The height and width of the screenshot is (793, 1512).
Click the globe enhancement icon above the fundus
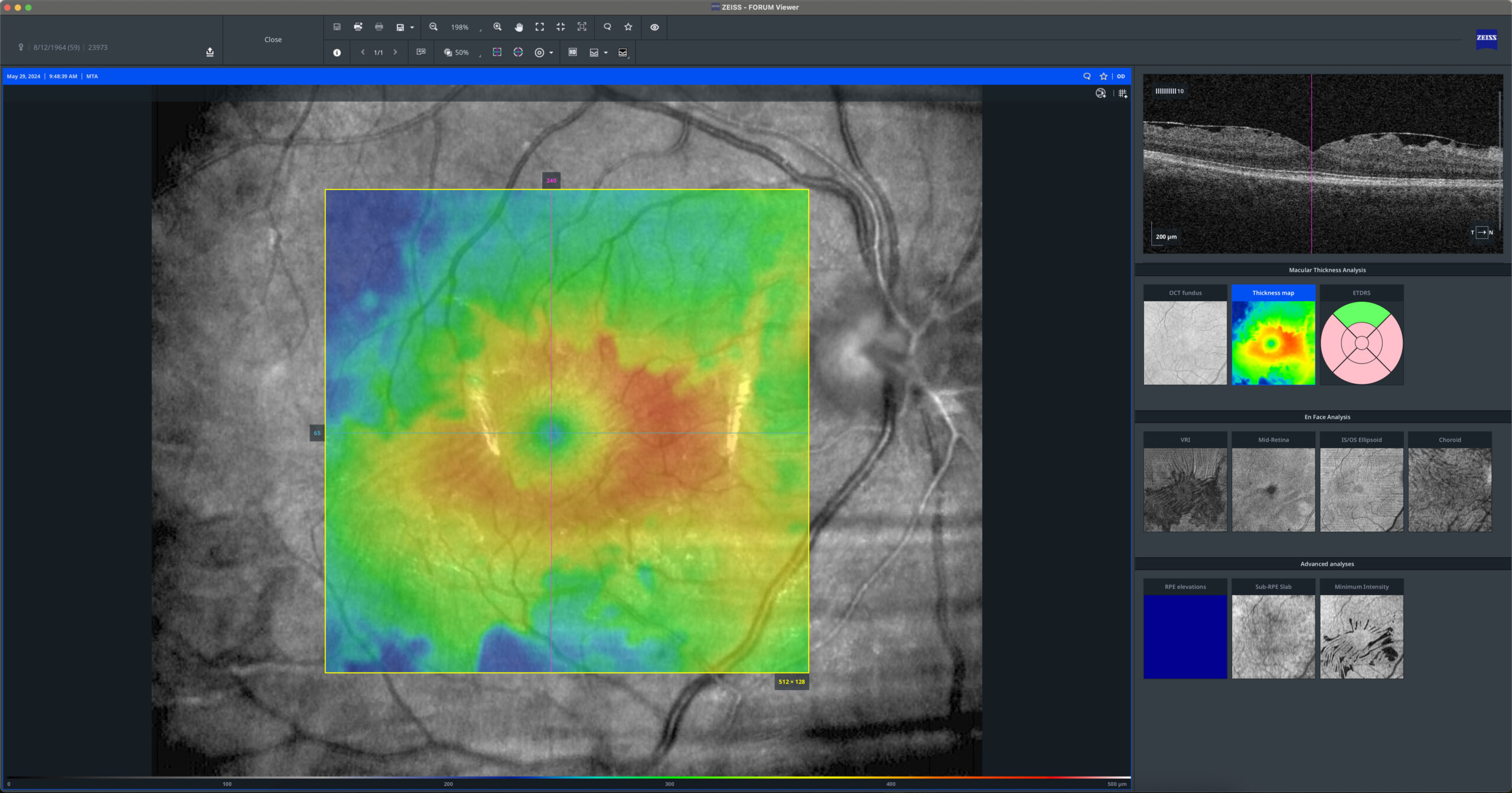tap(1101, 93)
